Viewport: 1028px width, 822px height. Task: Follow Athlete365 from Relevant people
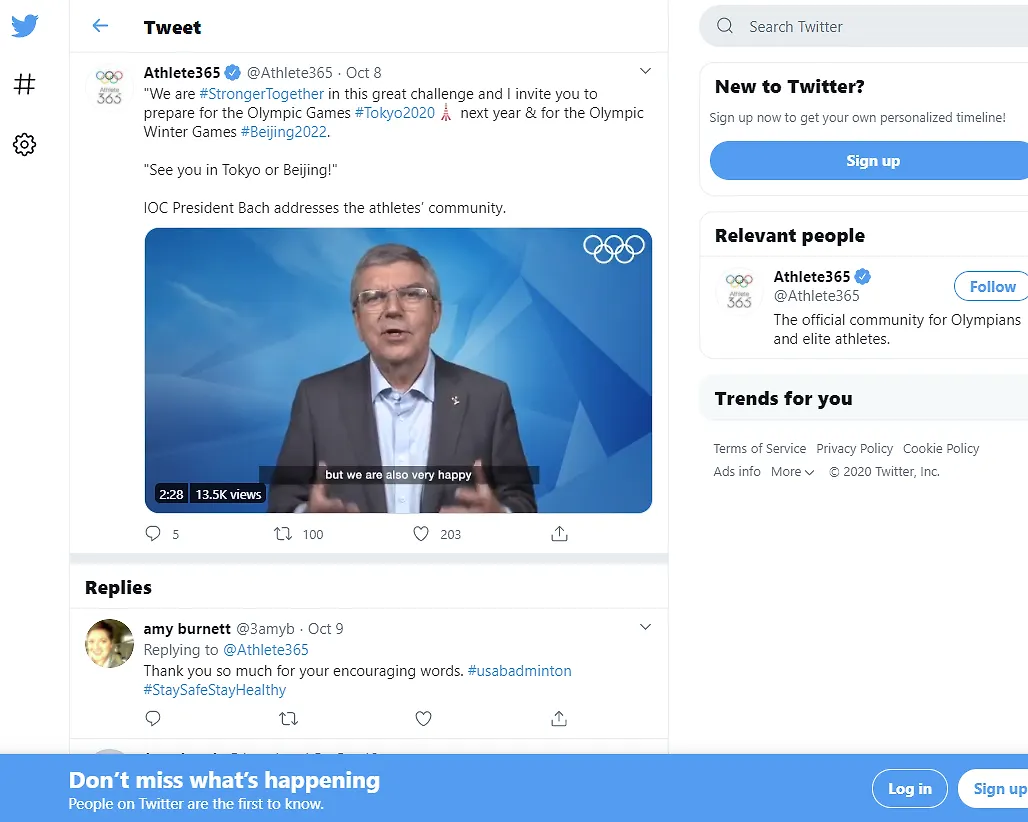tap(991, 286)
